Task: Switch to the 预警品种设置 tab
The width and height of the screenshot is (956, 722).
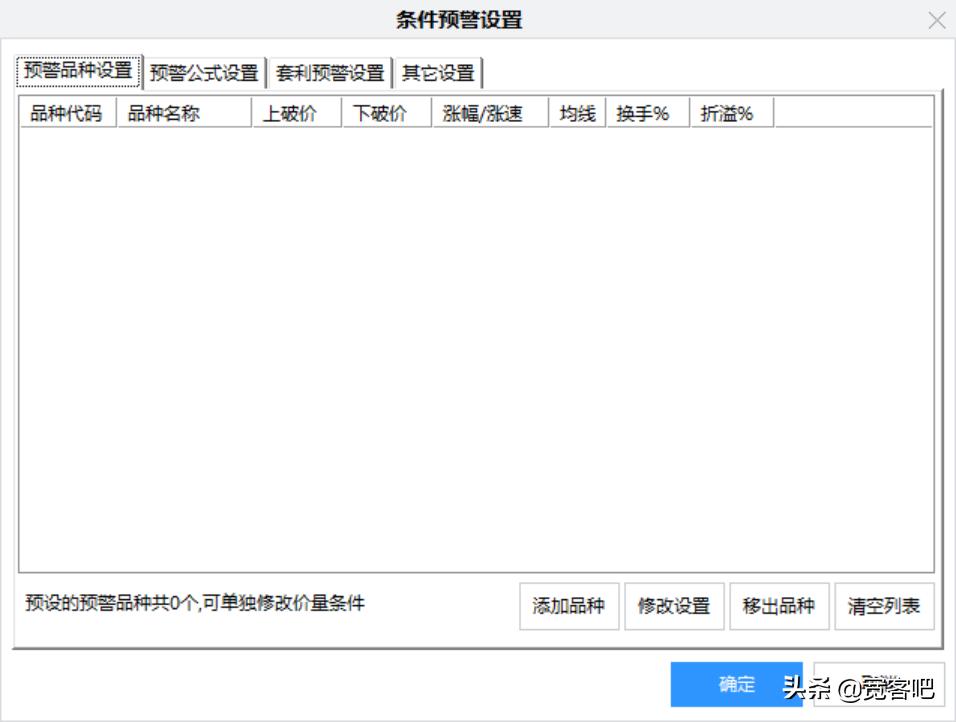Action: [76, 72]
